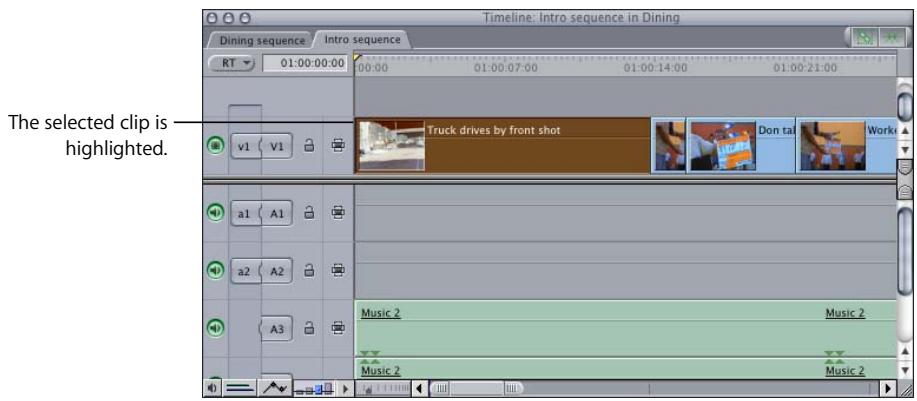This screenshot has height=401, width=917.
Task: Click horizontal scrollbar right arrow
Action: [x=888, y=388]
